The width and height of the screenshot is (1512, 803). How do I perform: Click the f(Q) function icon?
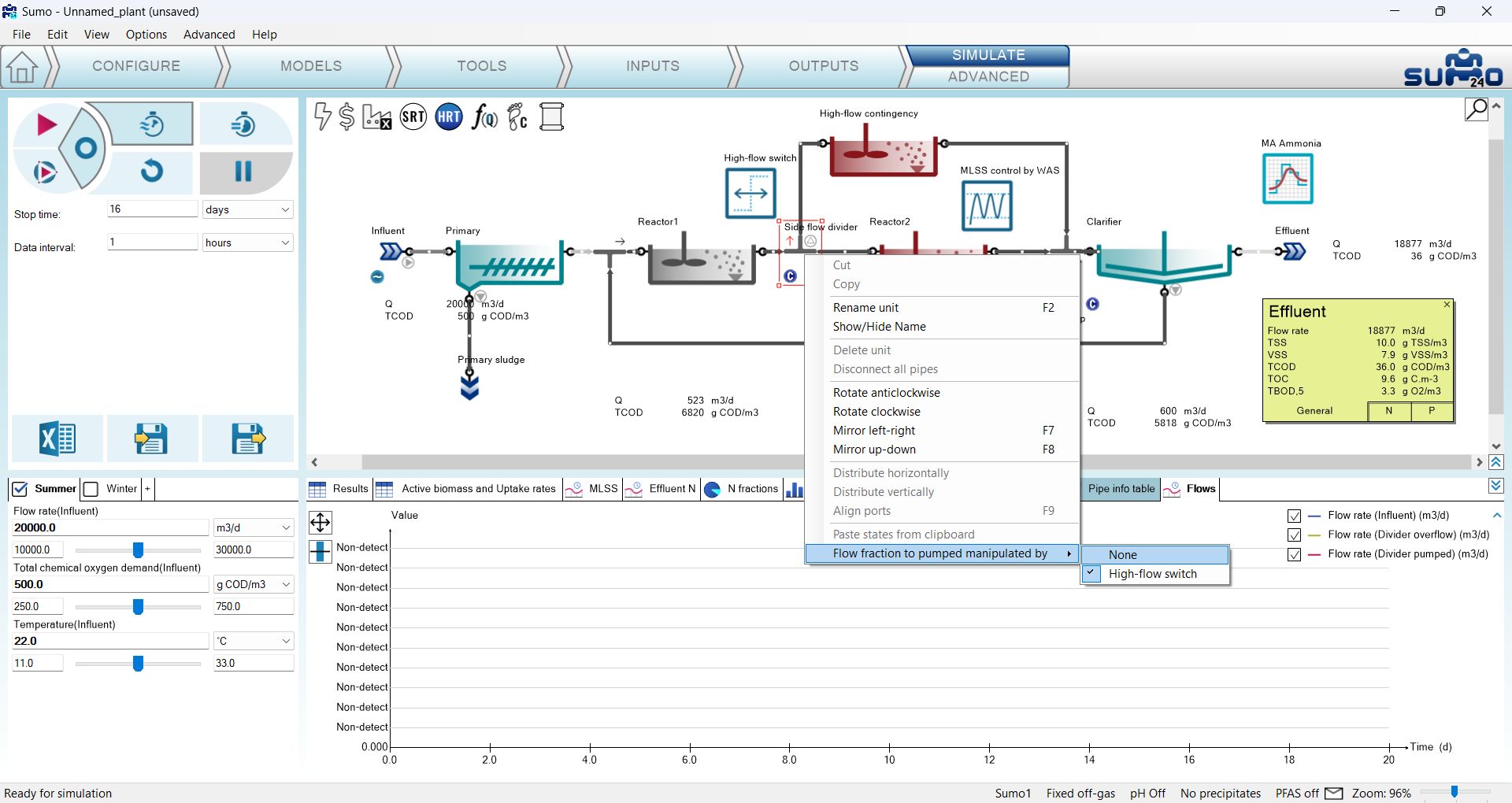click(484, 117)
